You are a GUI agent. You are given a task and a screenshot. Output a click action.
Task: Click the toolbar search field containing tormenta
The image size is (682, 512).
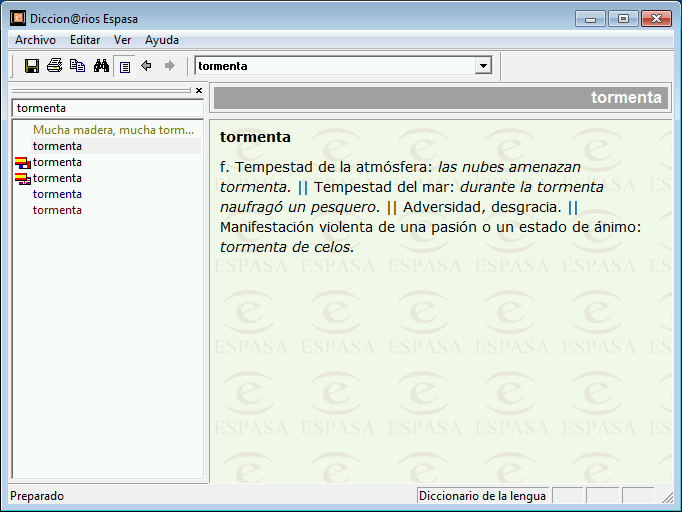(335, 66)
